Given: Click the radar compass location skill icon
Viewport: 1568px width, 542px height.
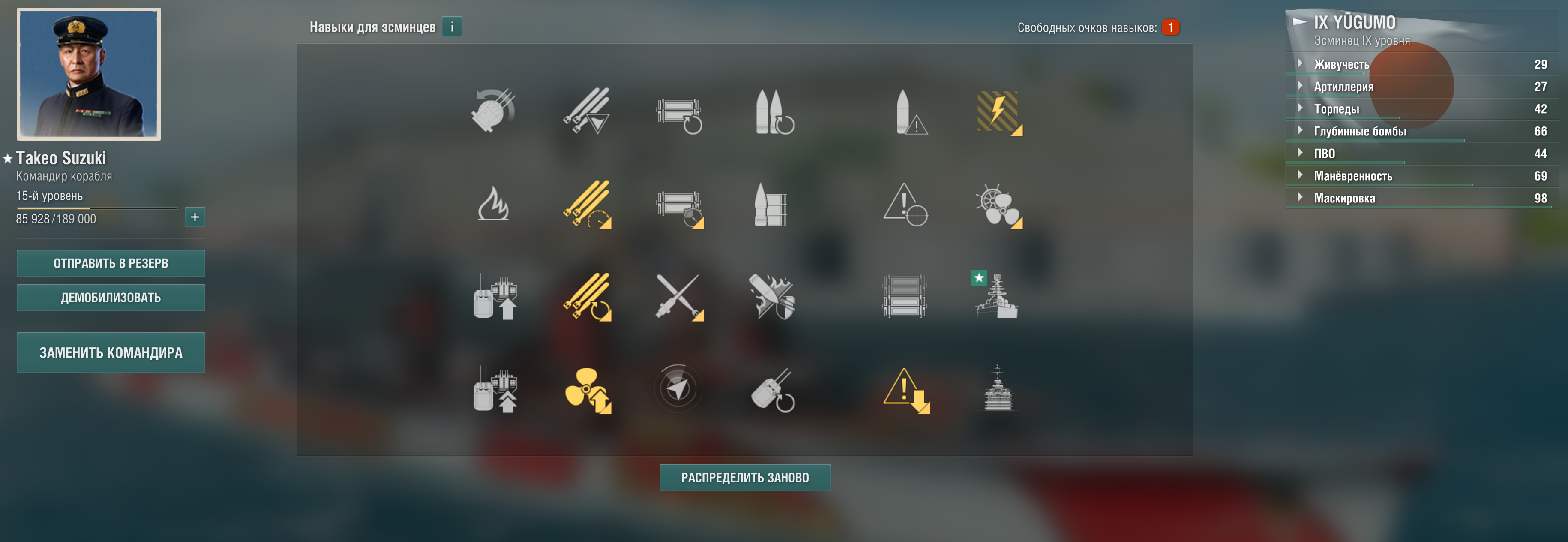Looking at the screenshot, I should click(x=678, y=388).
